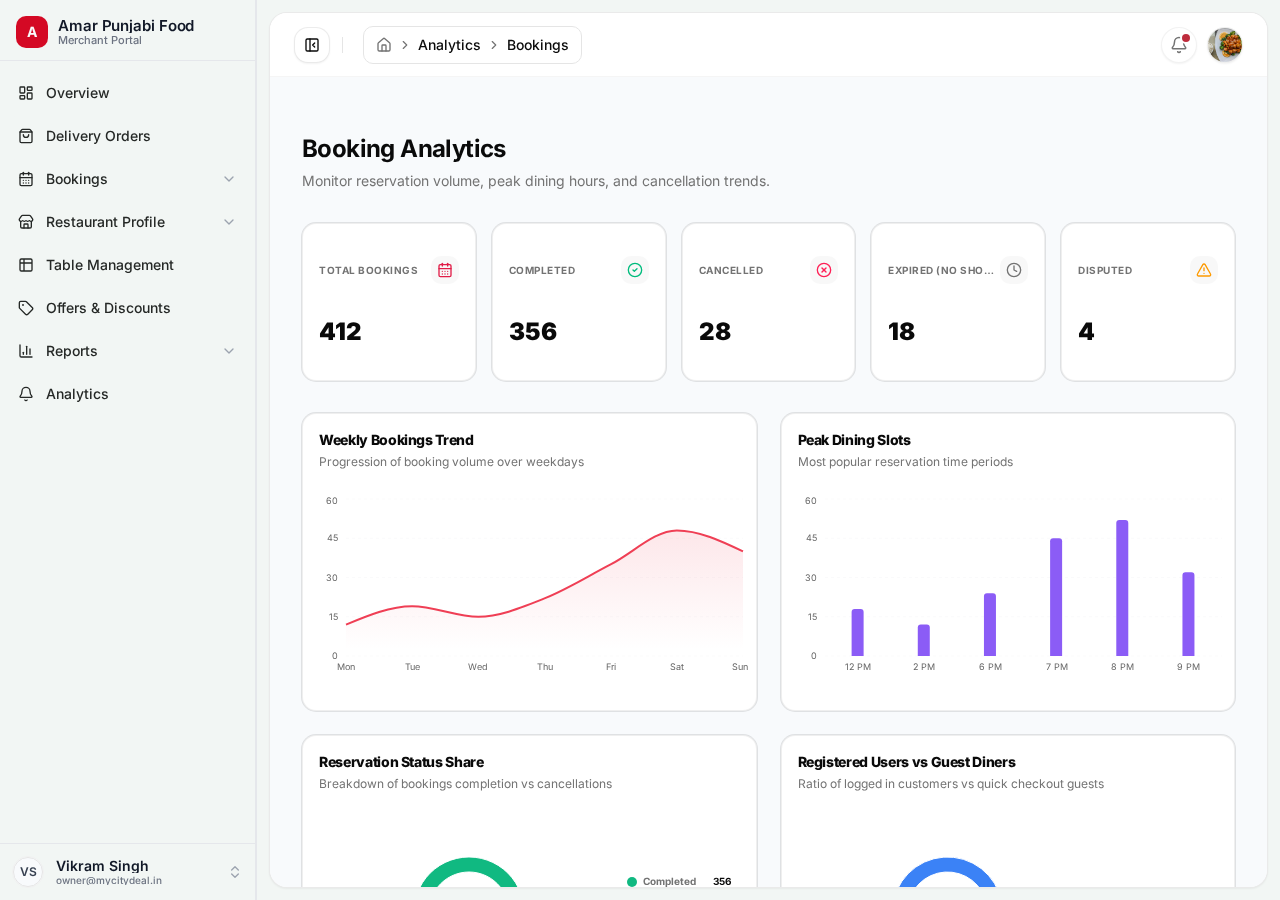Open Delivery Orders in the sidebar

click(x=128, y=136)
